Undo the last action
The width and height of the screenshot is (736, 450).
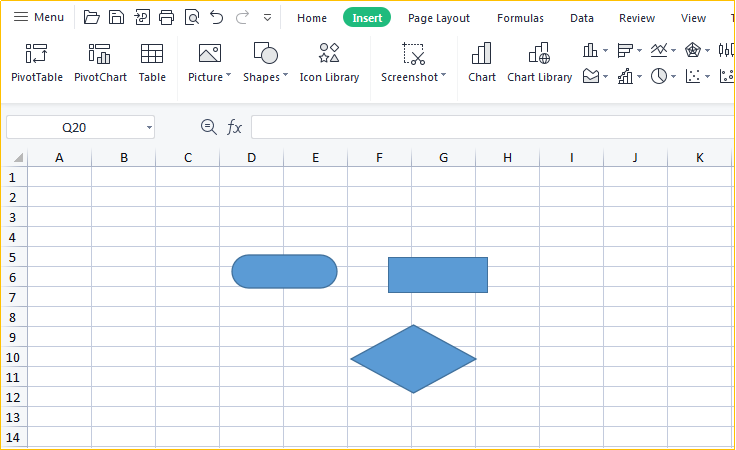tap(216, 18)
